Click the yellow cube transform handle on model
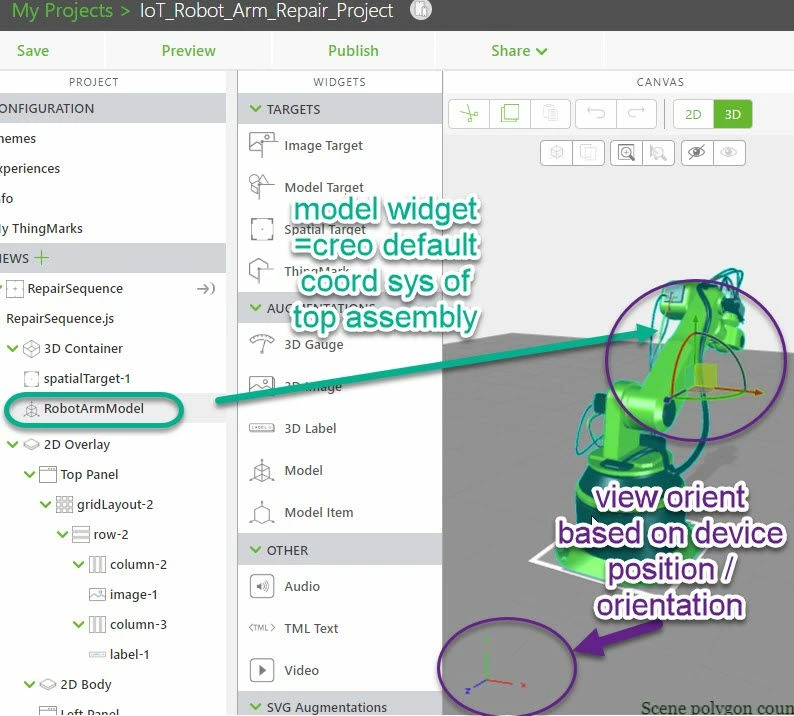This screenshot has width=794, height=716. (x=706, y=376)
